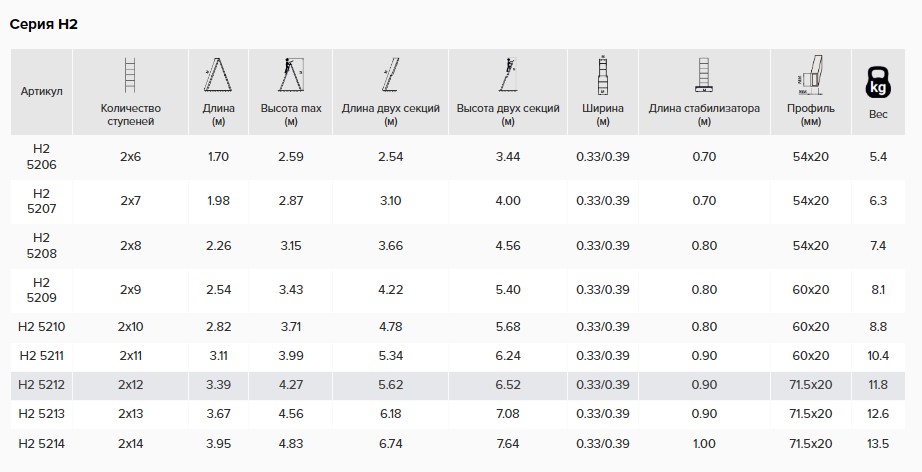Click max height value 4.27
This screenshot has height=472, width=922.
(291, 385)
